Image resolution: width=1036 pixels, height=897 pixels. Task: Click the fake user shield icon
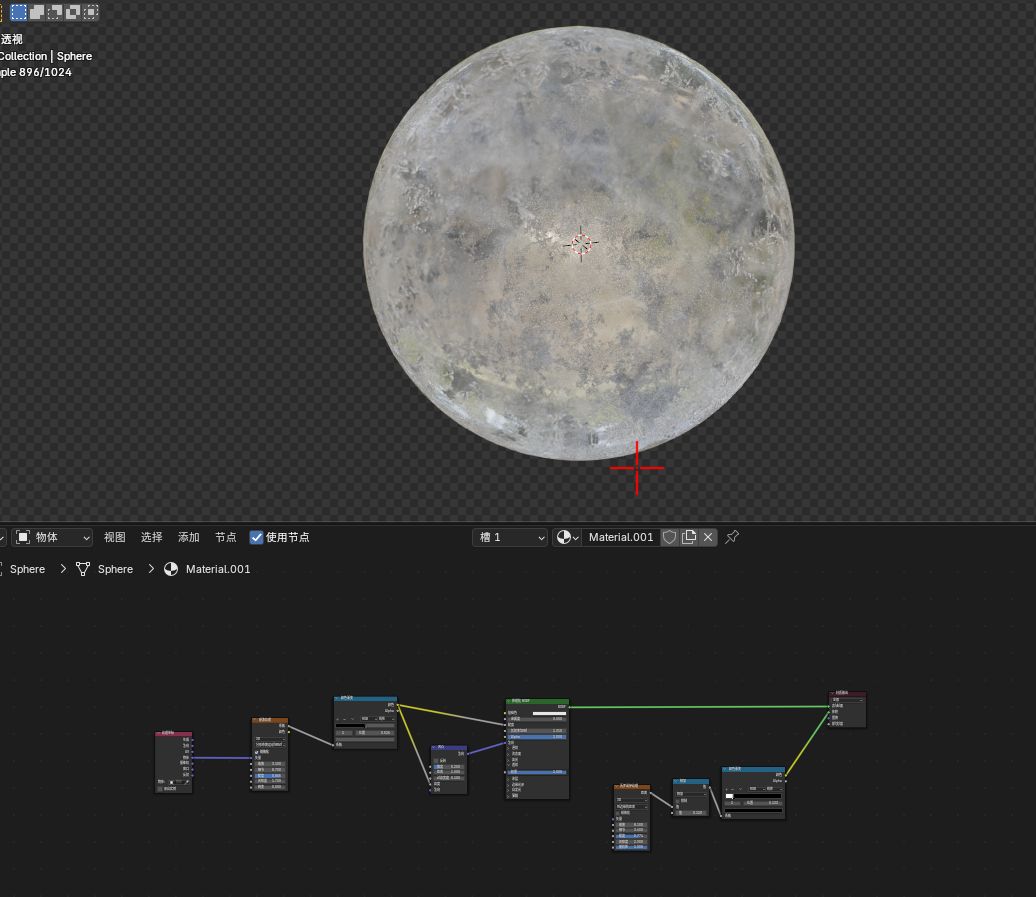(670, 537)
